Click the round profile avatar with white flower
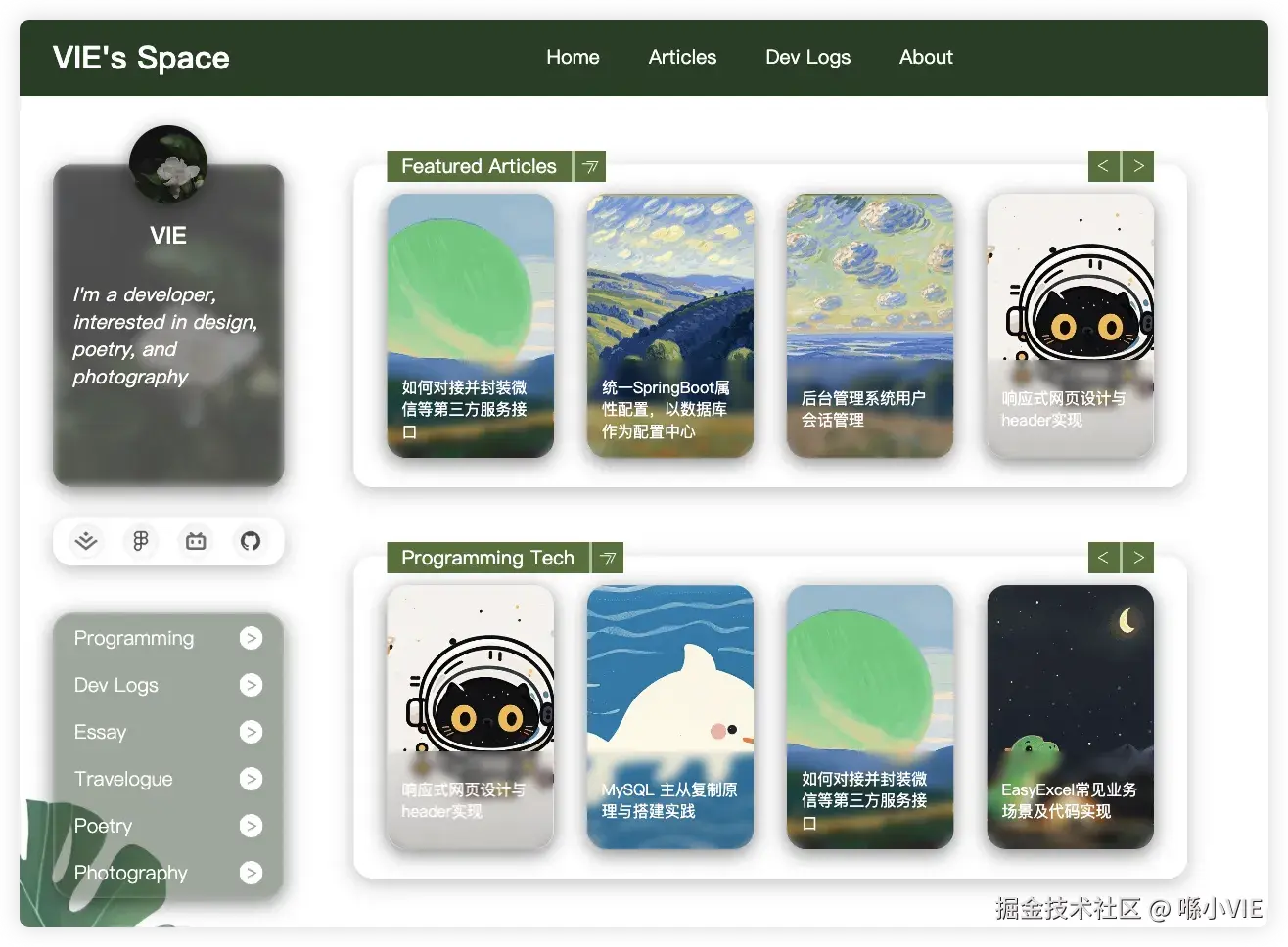1288x947 pixels. point(168,164)
